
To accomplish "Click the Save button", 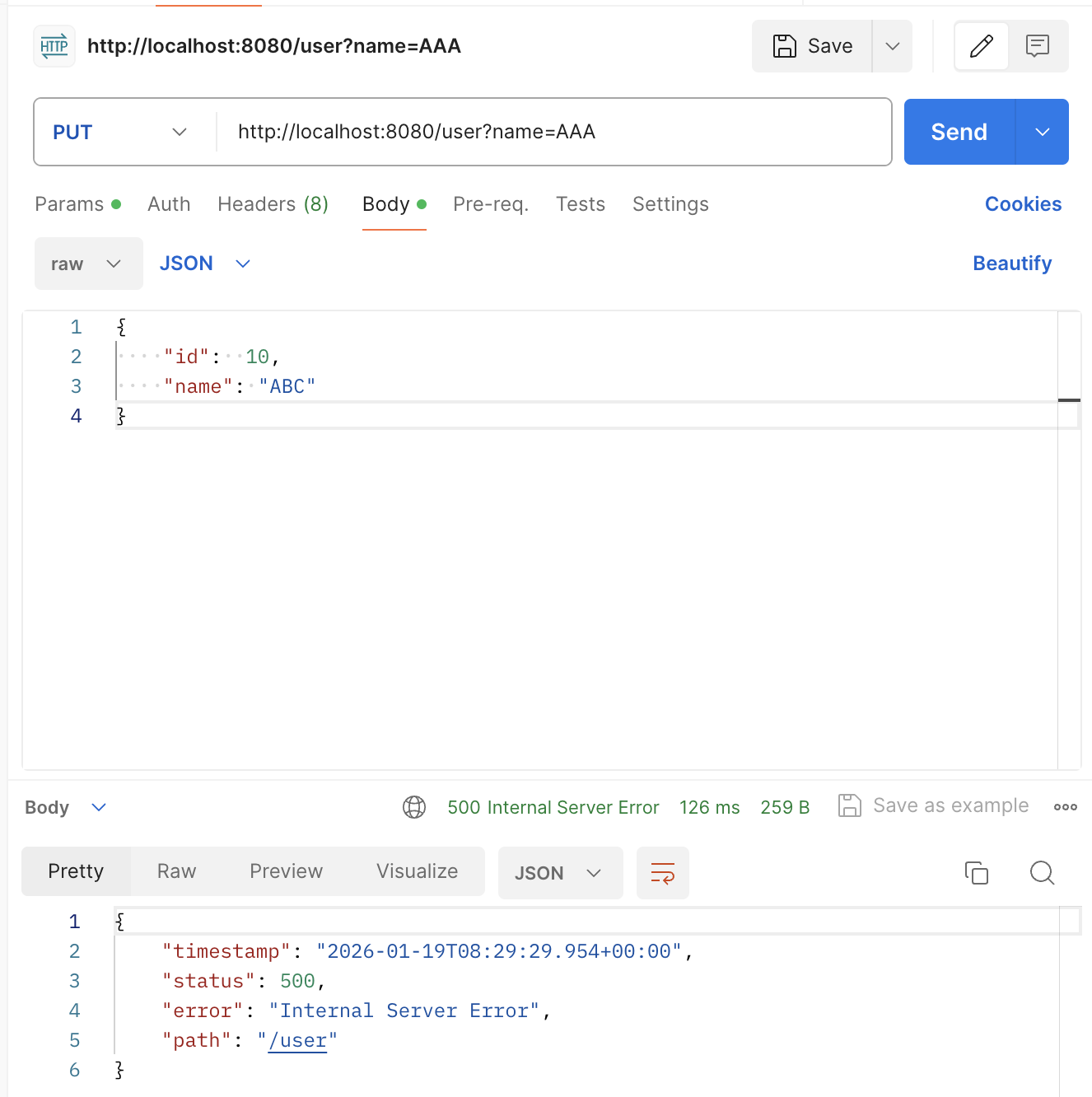I will (812, 46).
